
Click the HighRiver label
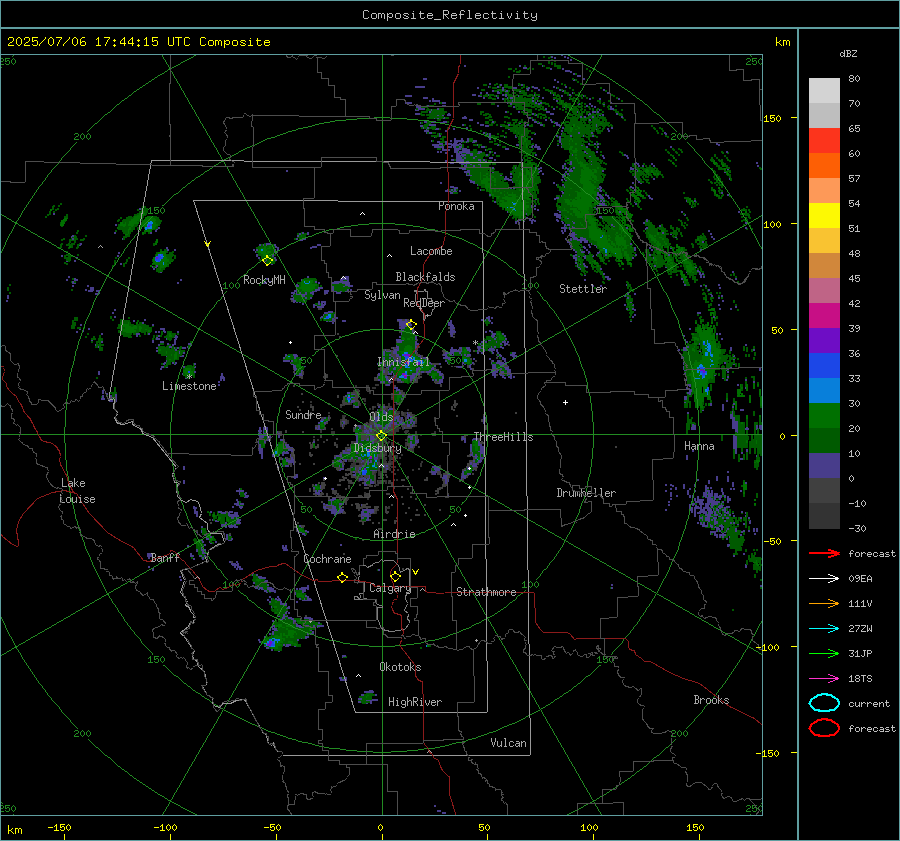[414, 702]
